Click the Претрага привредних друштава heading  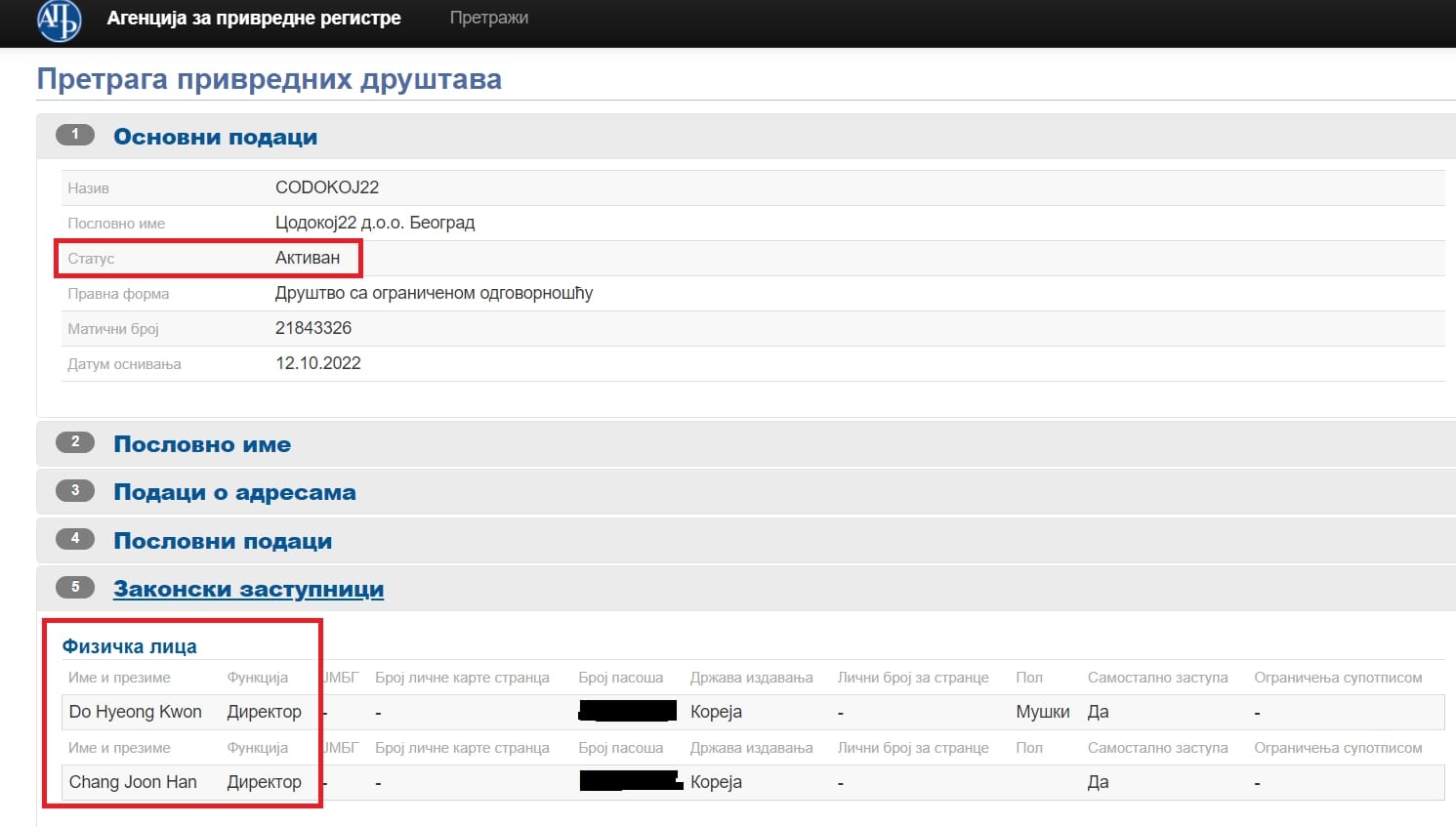click(x=270, y=78)
